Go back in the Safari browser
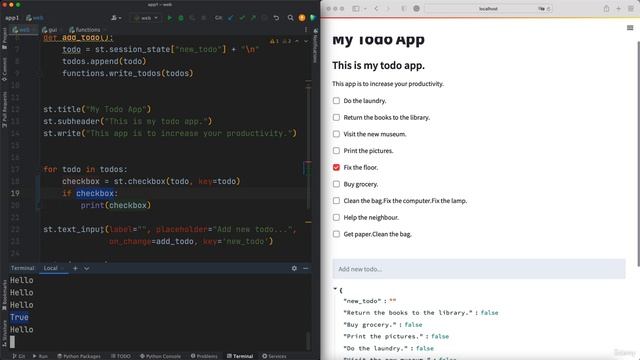Image resolution: width=640 pixels, height=360 pixels. [376, 9]
